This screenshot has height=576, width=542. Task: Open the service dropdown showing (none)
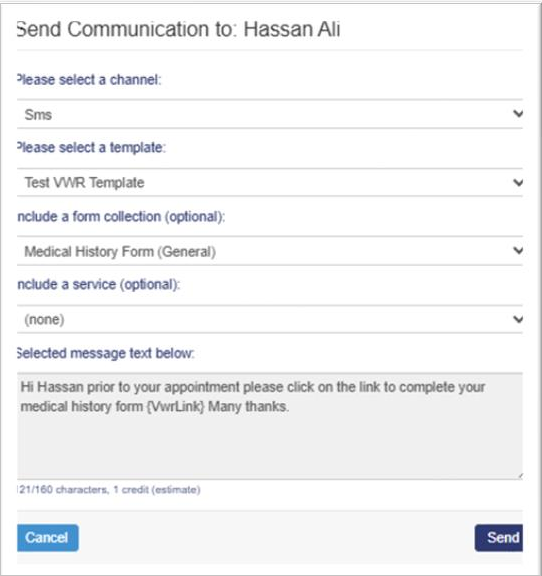(270, 319)
